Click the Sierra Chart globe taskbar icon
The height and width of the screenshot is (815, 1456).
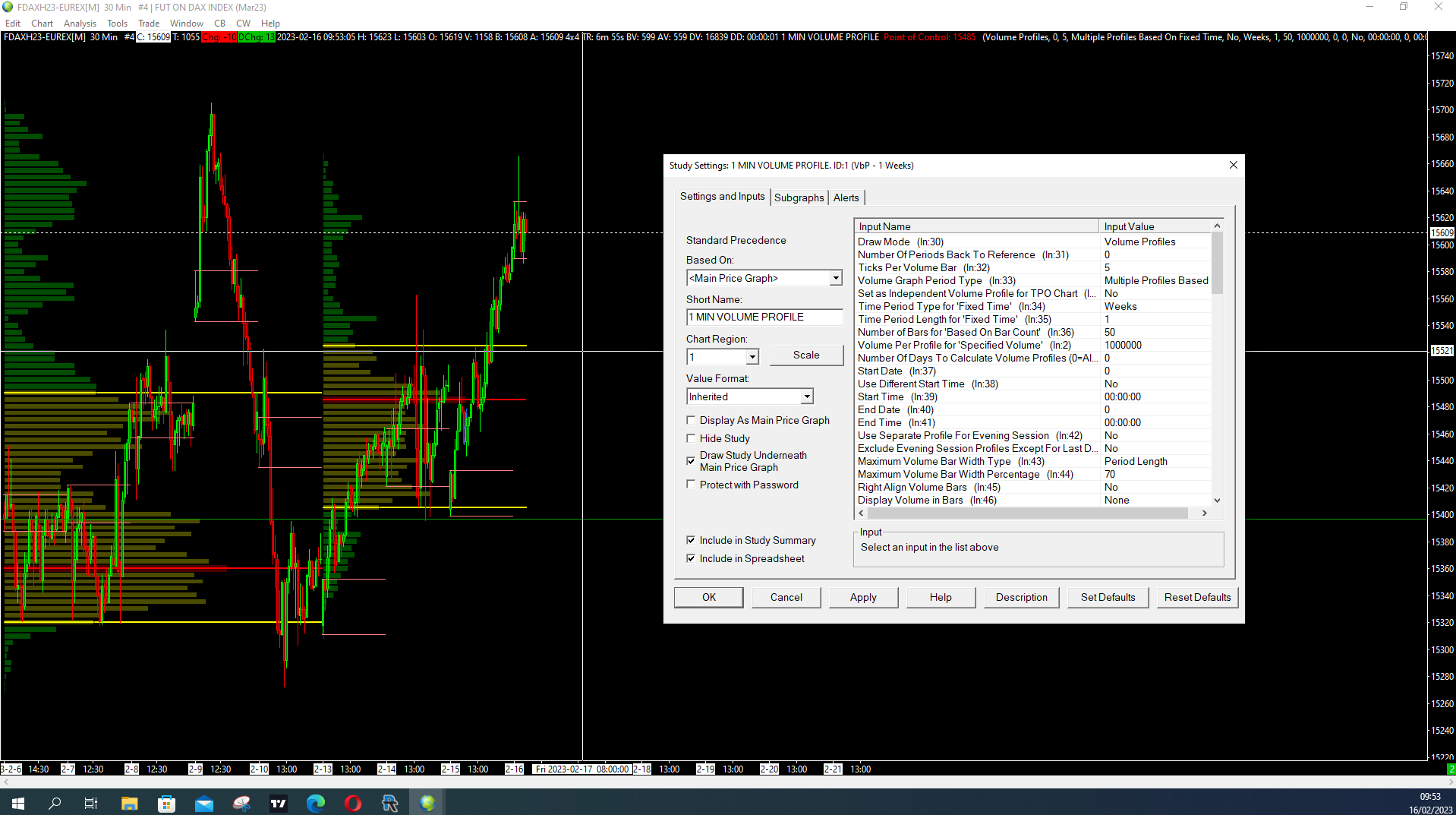click(x=427, y=803)
